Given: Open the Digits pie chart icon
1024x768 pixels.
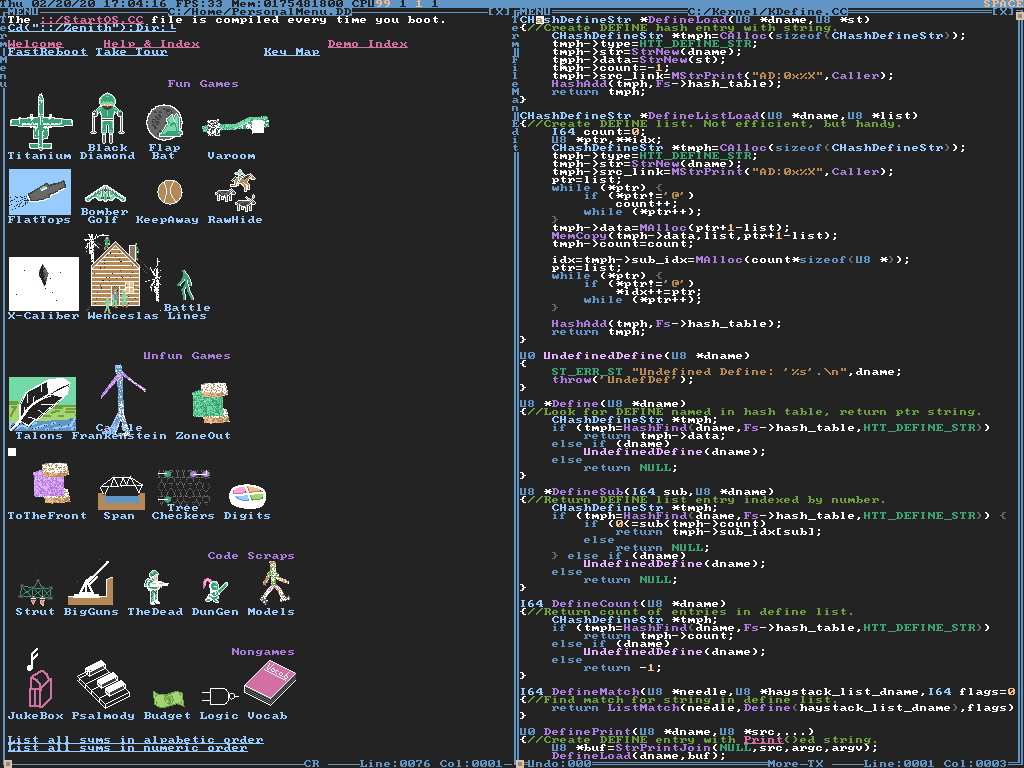Looking at the screenshot, I should (248, 496).
